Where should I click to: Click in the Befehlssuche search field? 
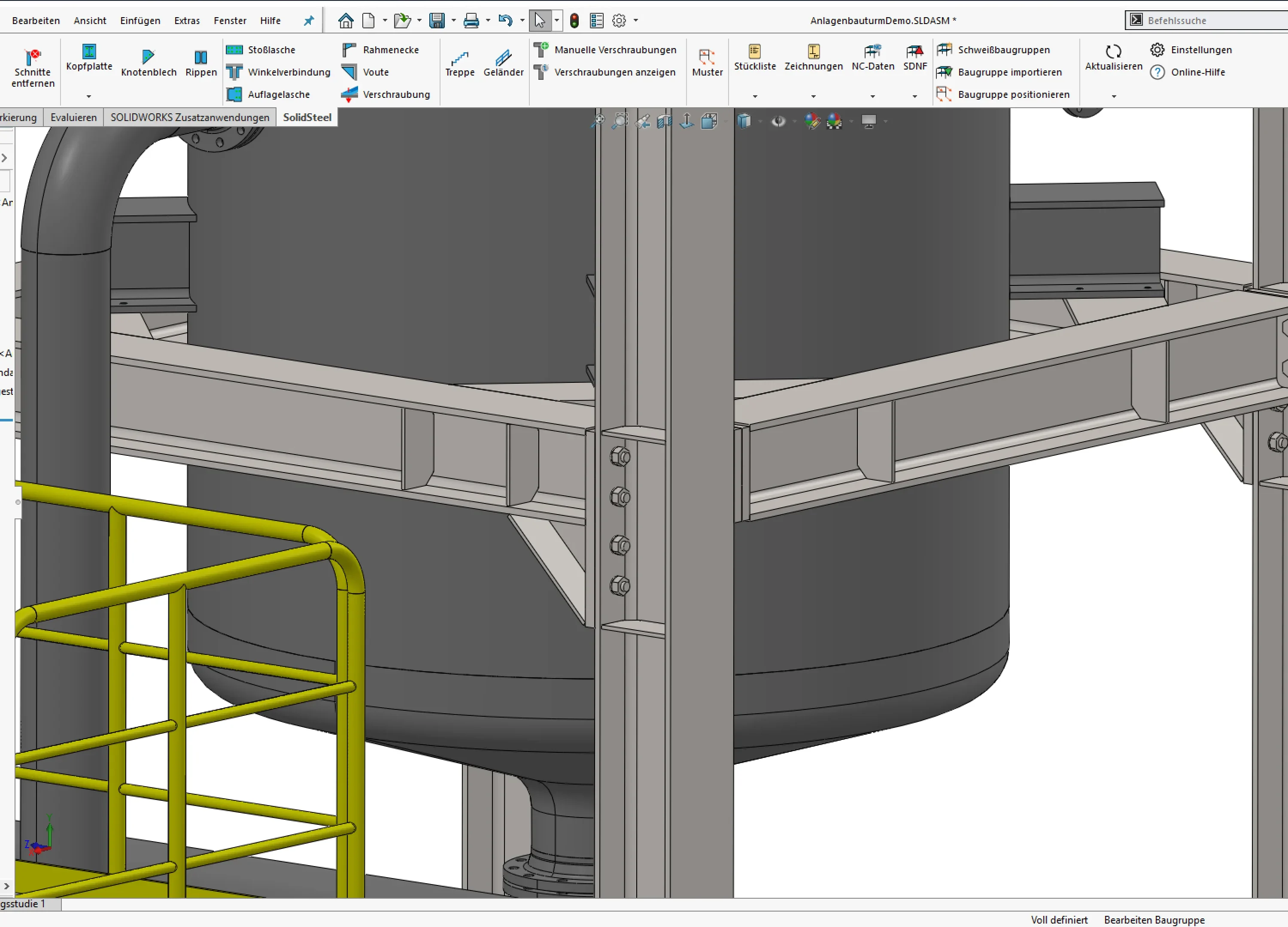point(1208,21)
